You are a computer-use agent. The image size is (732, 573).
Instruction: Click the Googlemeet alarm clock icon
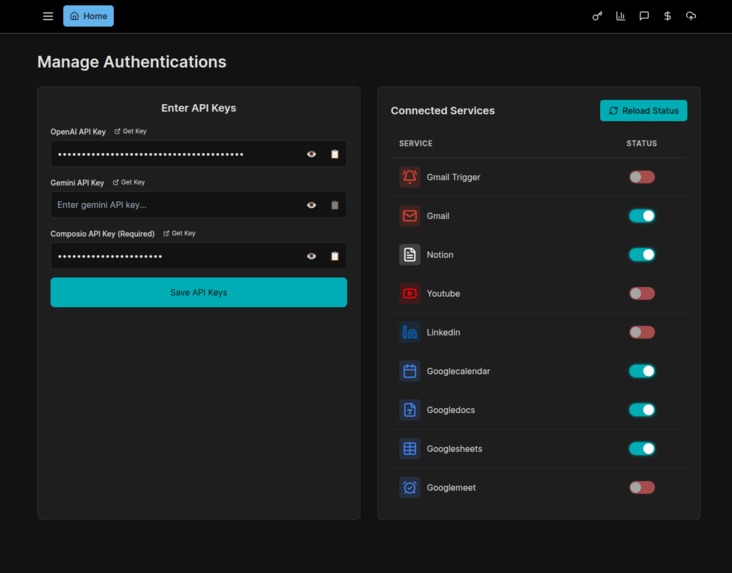coord(409,487)
